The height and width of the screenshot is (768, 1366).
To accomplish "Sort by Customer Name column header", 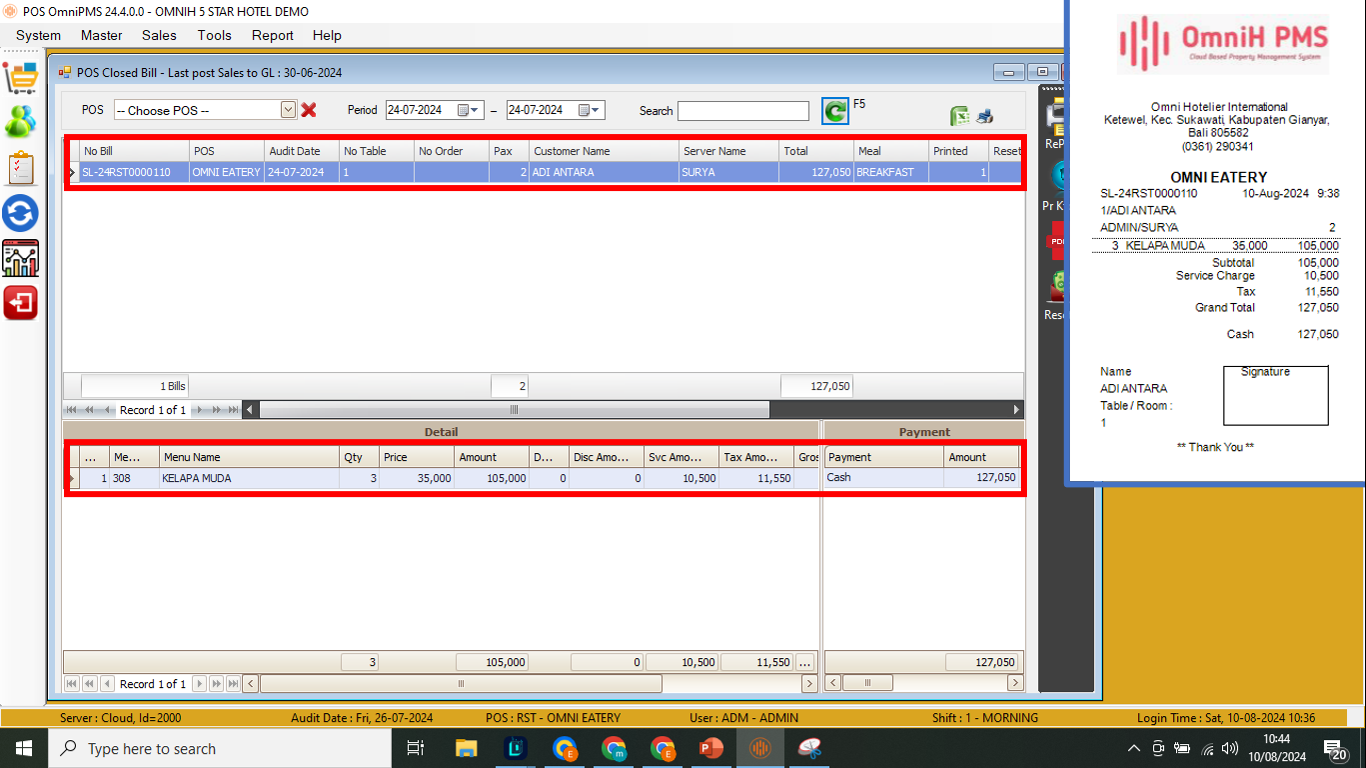I will point(603,151).
